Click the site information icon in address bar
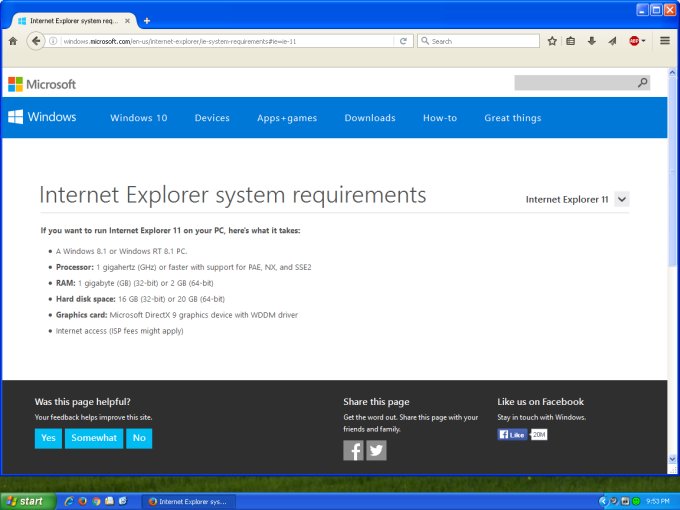 coord(53,41)
